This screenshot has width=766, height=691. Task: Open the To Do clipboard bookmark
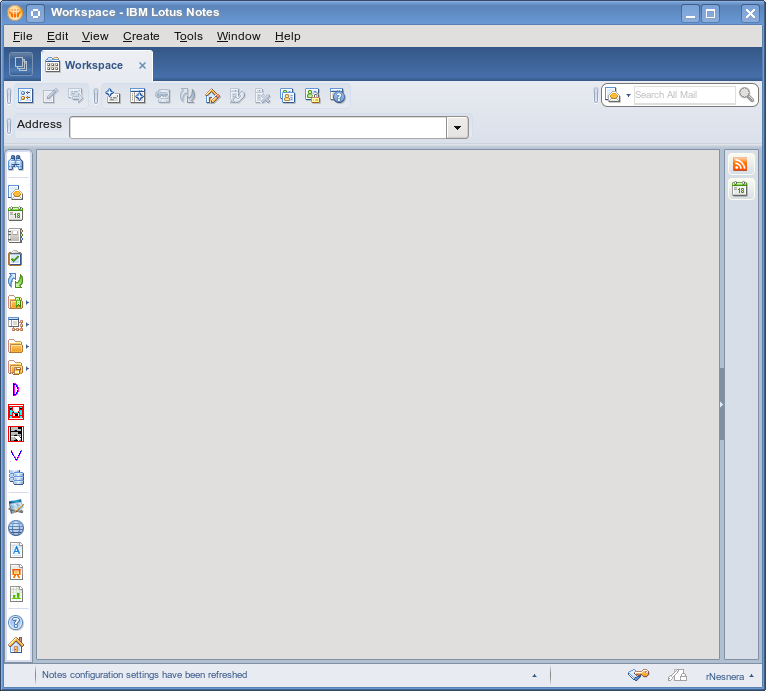point(15,258)
